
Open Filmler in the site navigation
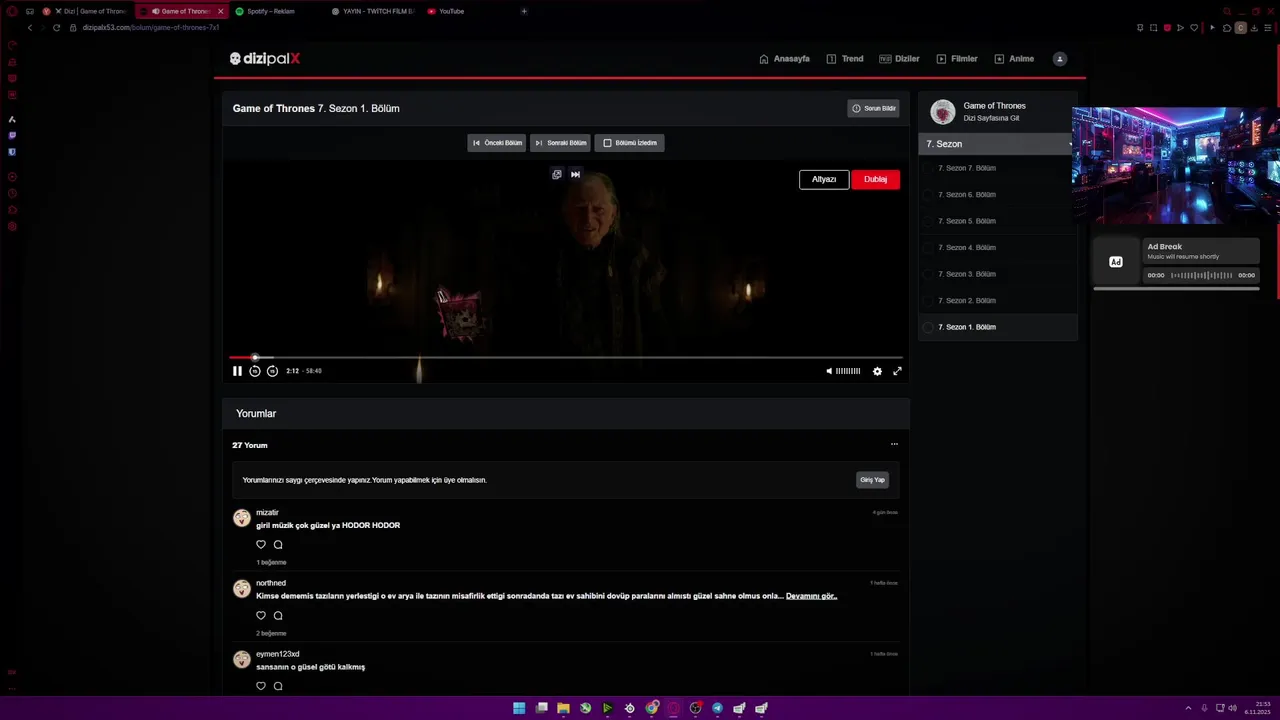(957, 59)
